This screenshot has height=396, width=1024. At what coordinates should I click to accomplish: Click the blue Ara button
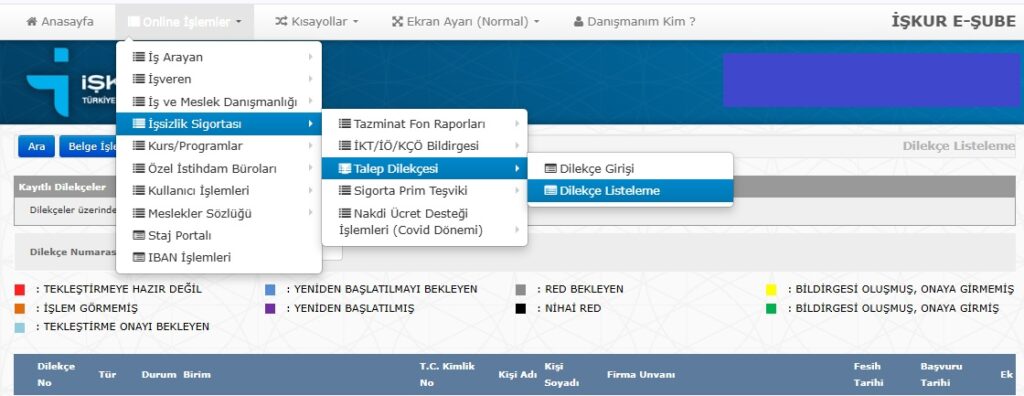(37, 146)
